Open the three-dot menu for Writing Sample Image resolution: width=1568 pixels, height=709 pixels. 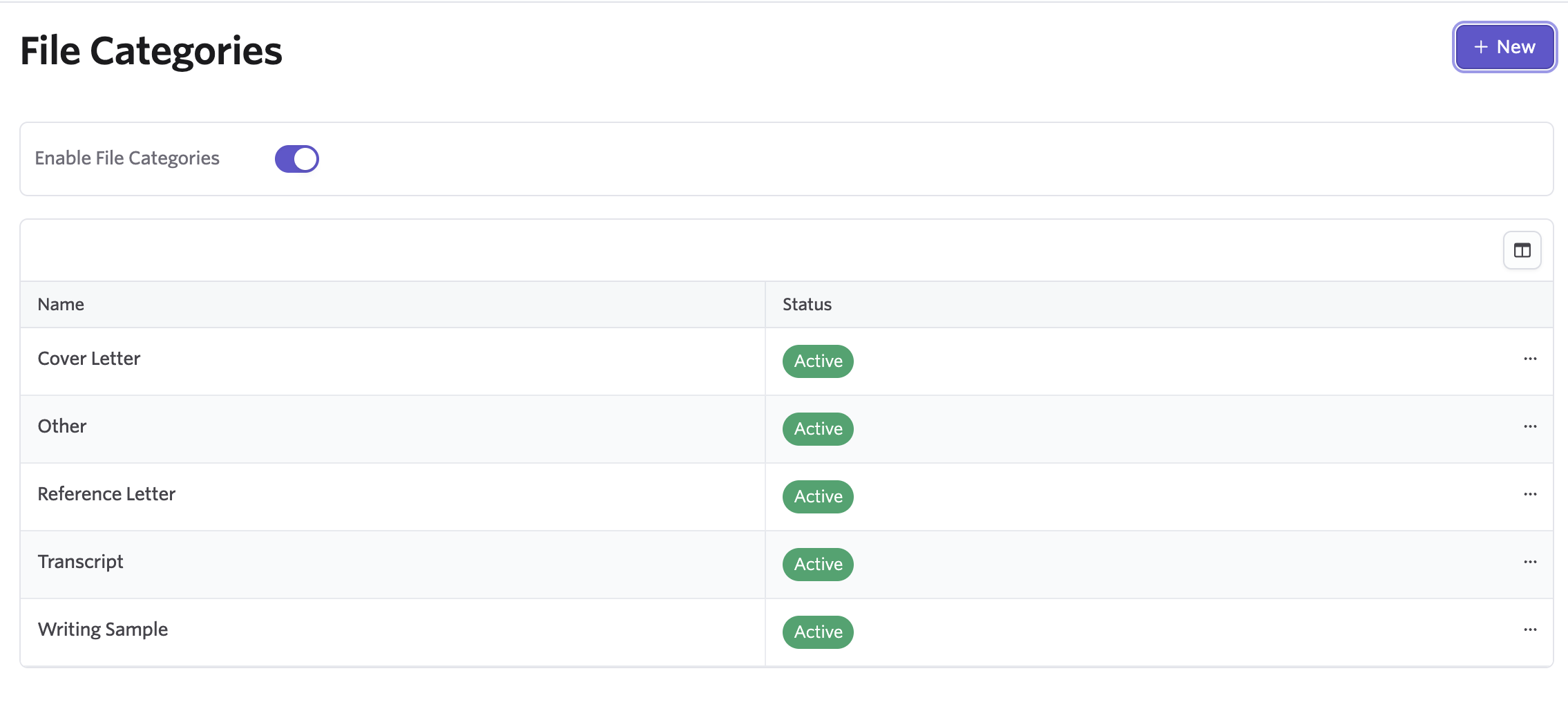(1530, 630)
